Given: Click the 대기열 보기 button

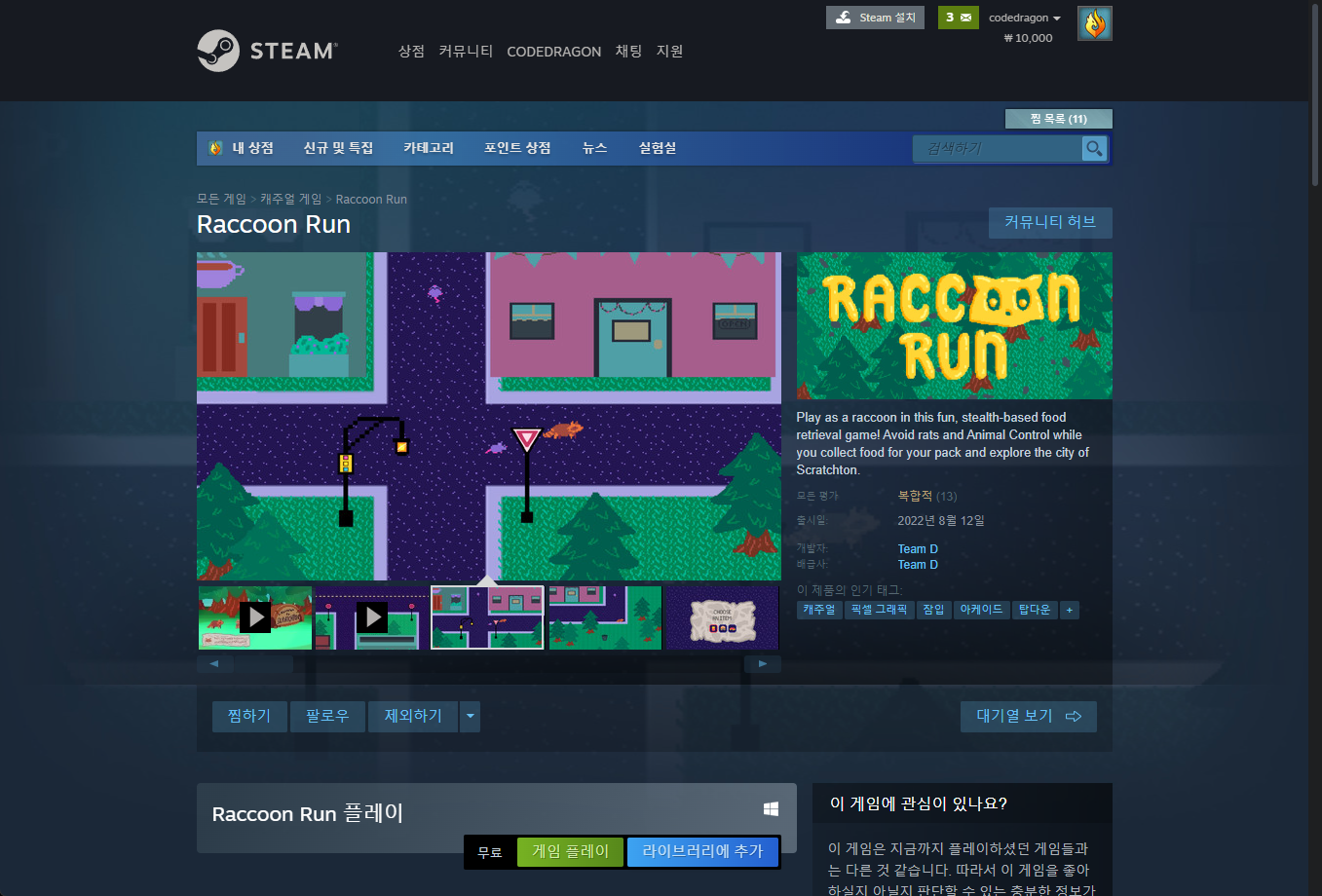Looking at the screenshot, I should 1028,717.
